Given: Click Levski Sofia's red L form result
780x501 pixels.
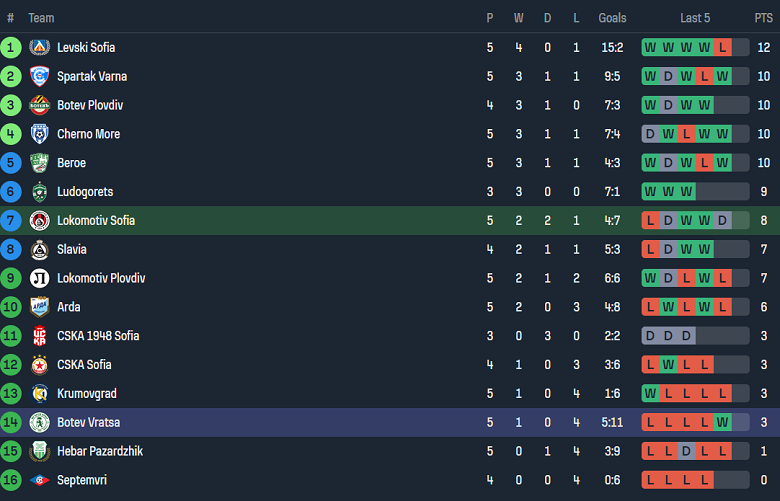Looking at the screenshot, I should click(722, 48).
